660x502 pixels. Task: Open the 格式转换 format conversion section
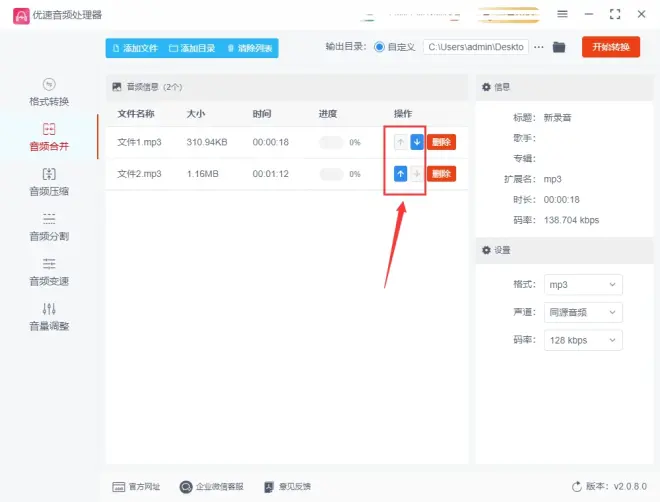click(x=49, y=93)
